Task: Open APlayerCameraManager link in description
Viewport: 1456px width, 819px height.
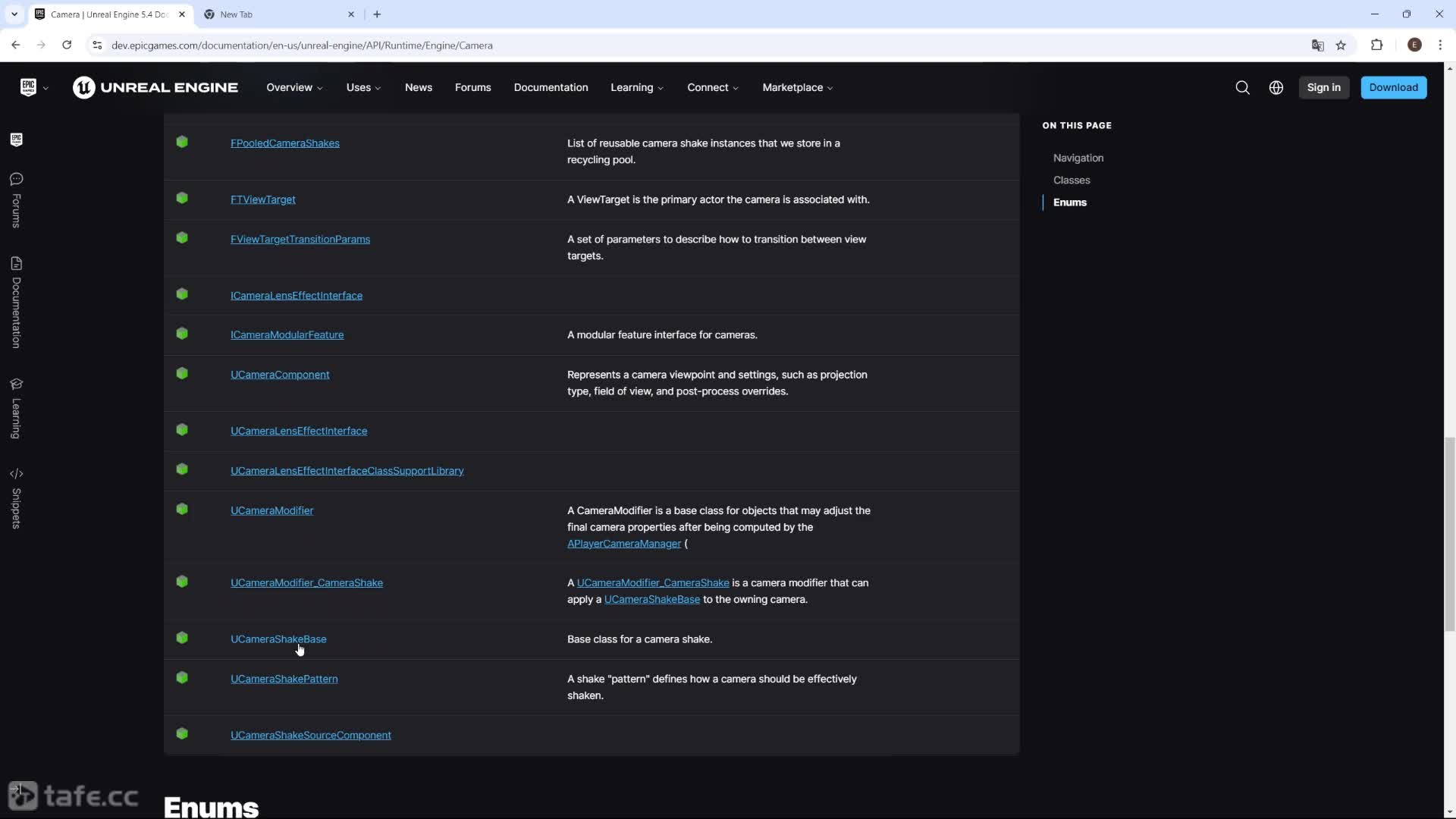Action: click(x=624, y=544)
